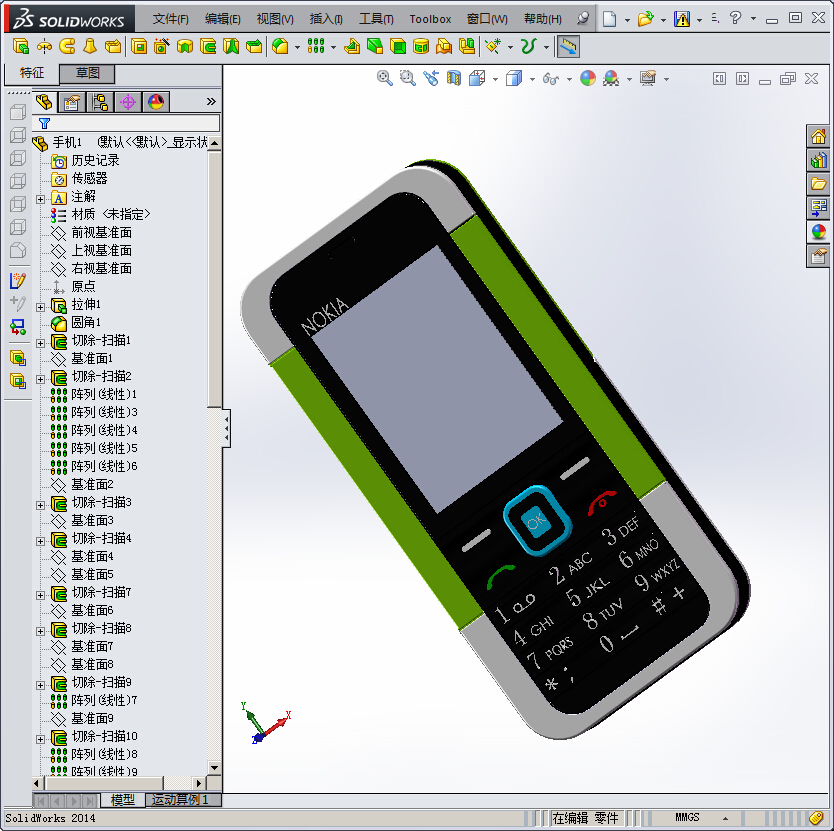Select the Revolved Boss/Base tool icon
The width and height of the screenshot is (834, 831).
[x=44, y=46]
